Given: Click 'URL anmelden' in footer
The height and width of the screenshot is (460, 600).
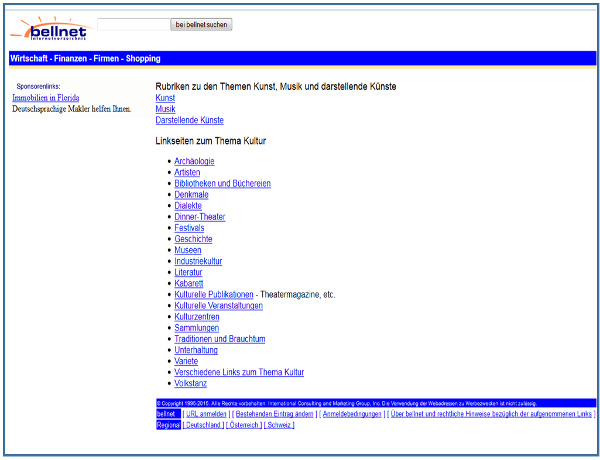Looking at the screenshot, I should pyautogui.click(x=205, y=413).
